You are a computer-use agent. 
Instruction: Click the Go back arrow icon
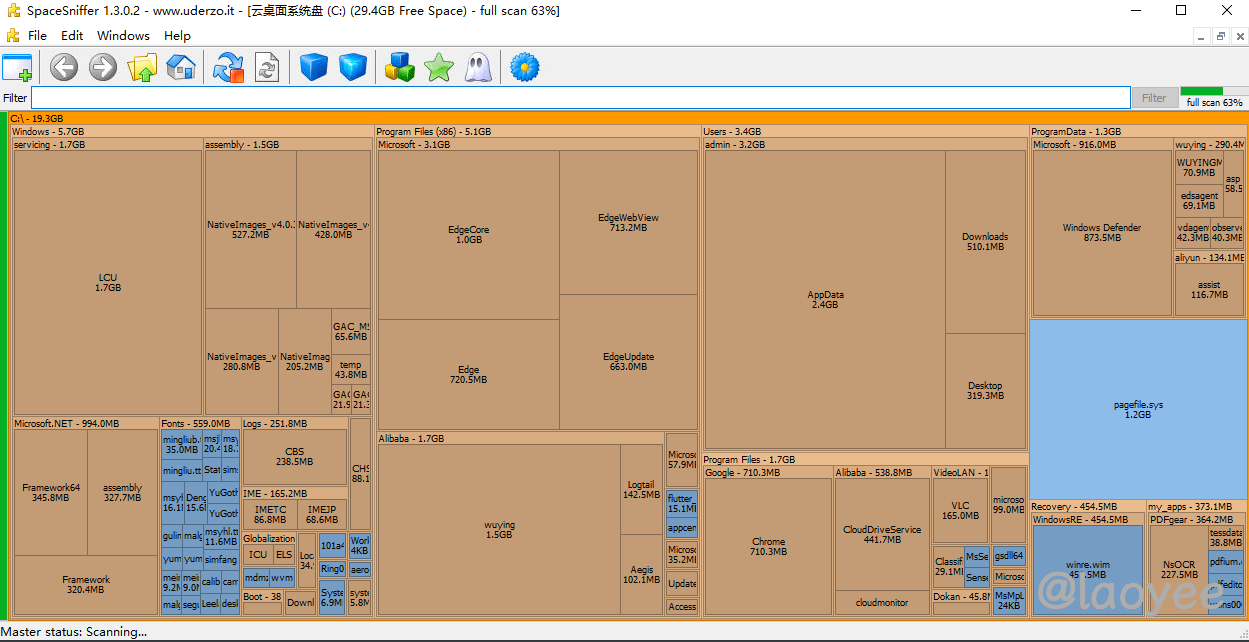[x=64, y=68]
